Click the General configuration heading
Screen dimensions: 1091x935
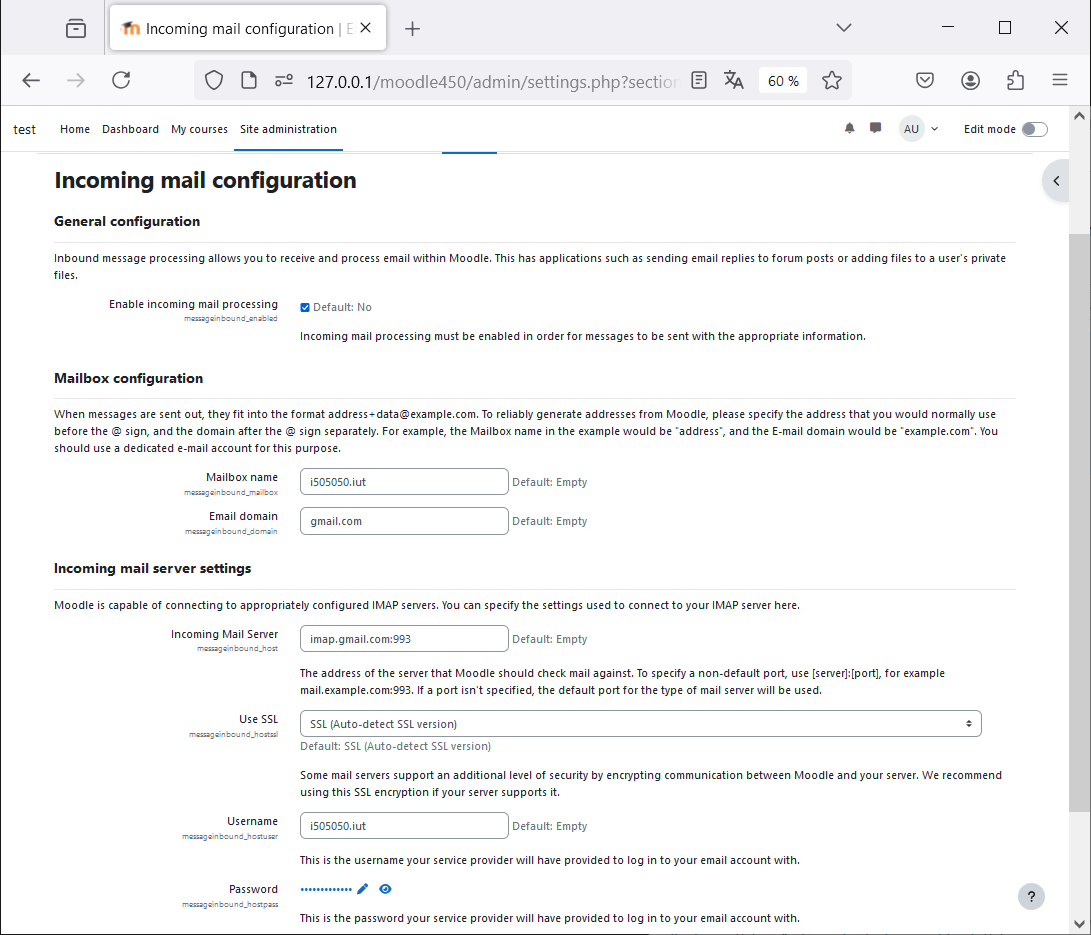[127, 221]
